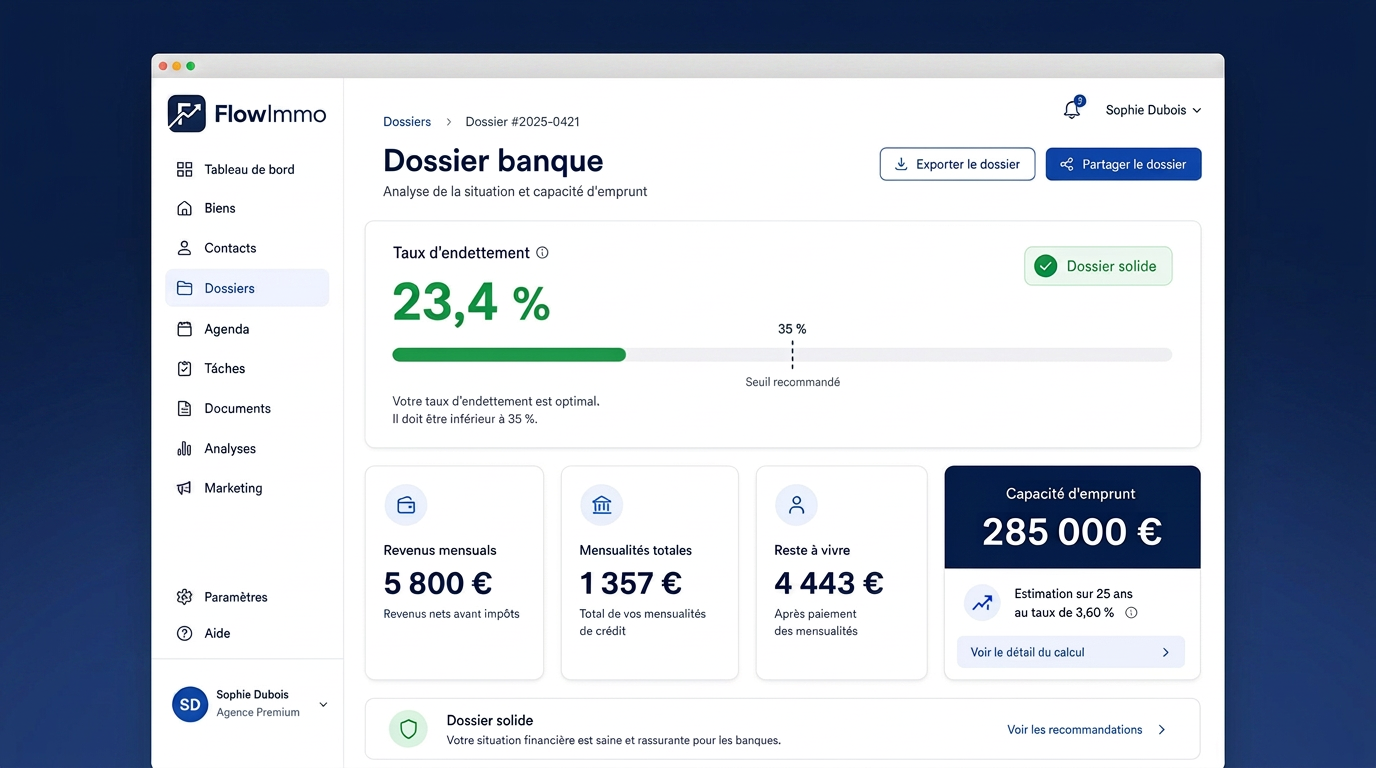Screen dimensions: 1376x768
Task: Open Tableau de bord in sidebar
Action: click(247, 169)
